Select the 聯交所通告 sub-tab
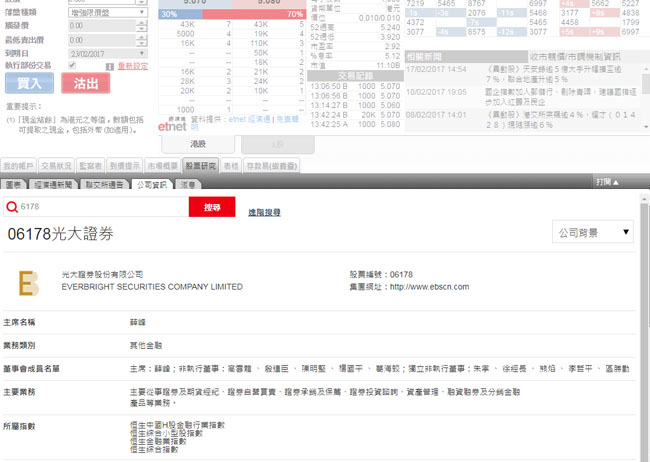The image size is (650, 462). (x=104, y=185)
